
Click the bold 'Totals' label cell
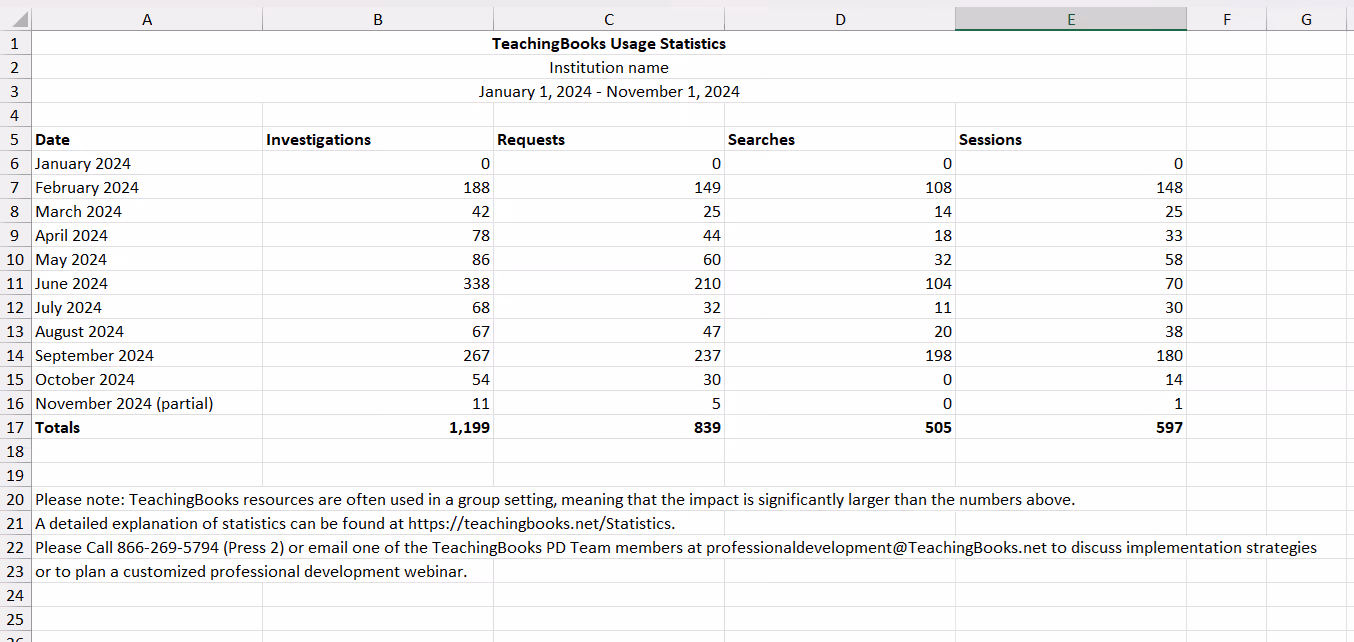(x=148, y=428)
